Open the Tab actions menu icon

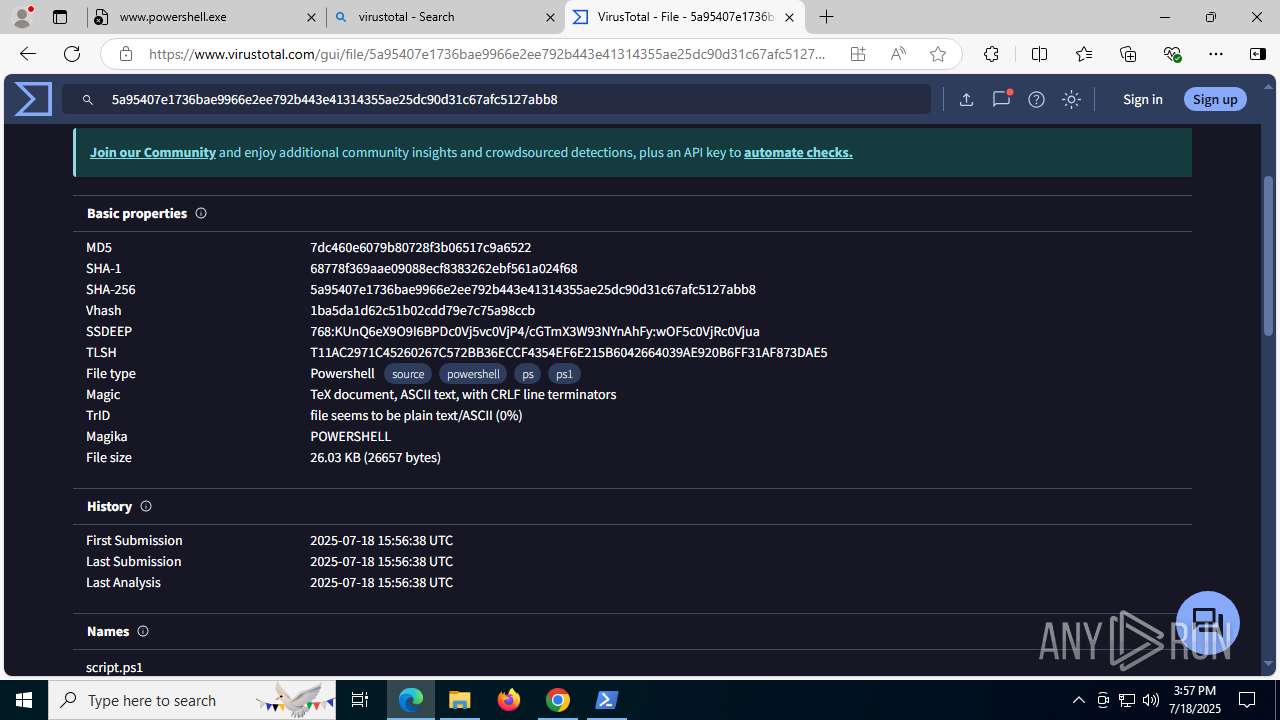(x=60, y=17)
